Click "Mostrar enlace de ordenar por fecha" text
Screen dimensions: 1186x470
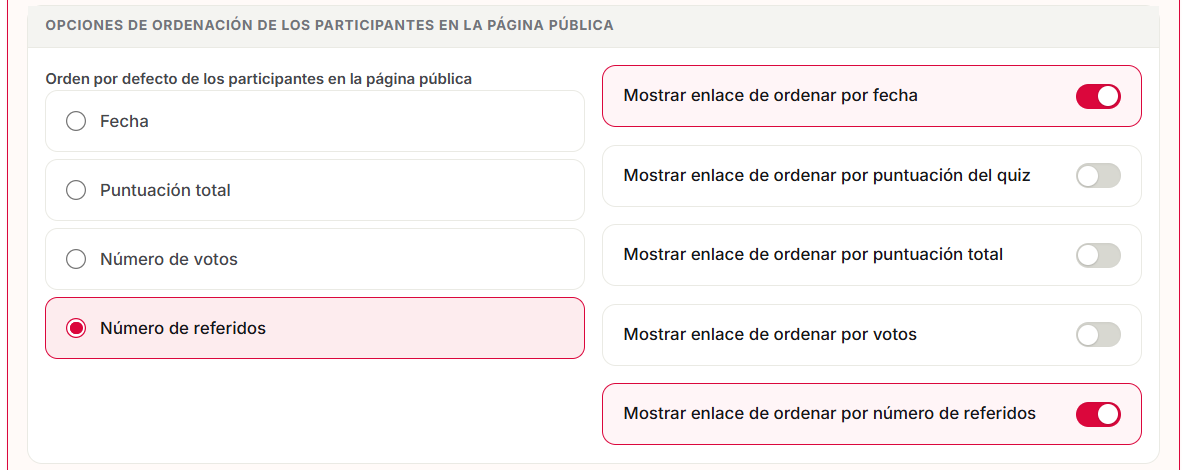tap(771, 96)
